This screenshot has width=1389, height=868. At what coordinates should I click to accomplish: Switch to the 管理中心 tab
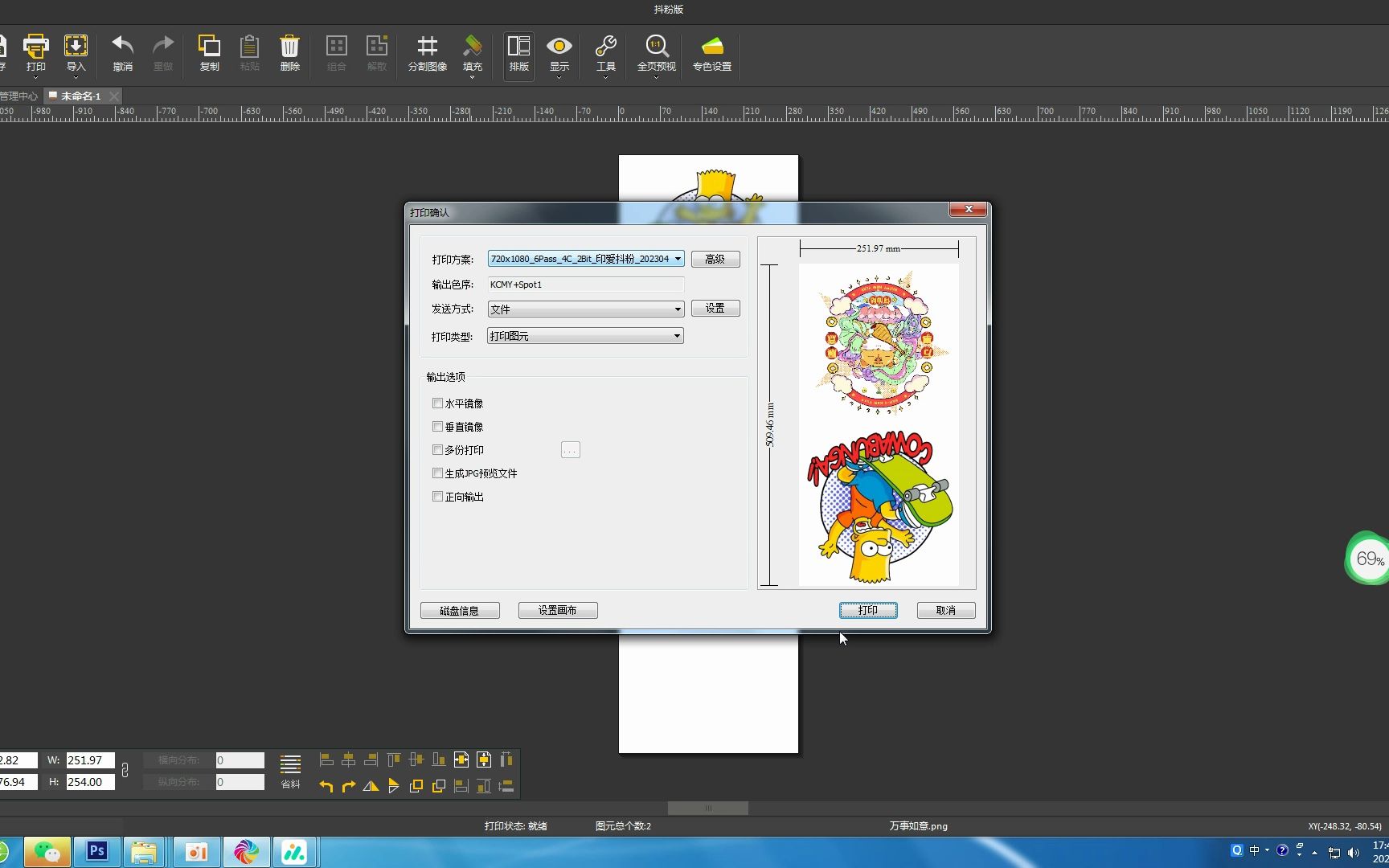[x=19, y=96]
